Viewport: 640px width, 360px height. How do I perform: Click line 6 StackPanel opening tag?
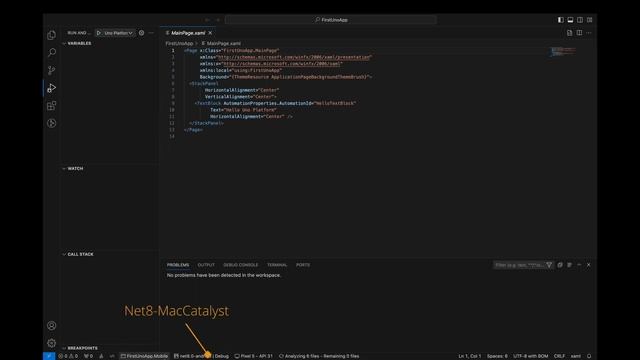(x=204, y=83)
